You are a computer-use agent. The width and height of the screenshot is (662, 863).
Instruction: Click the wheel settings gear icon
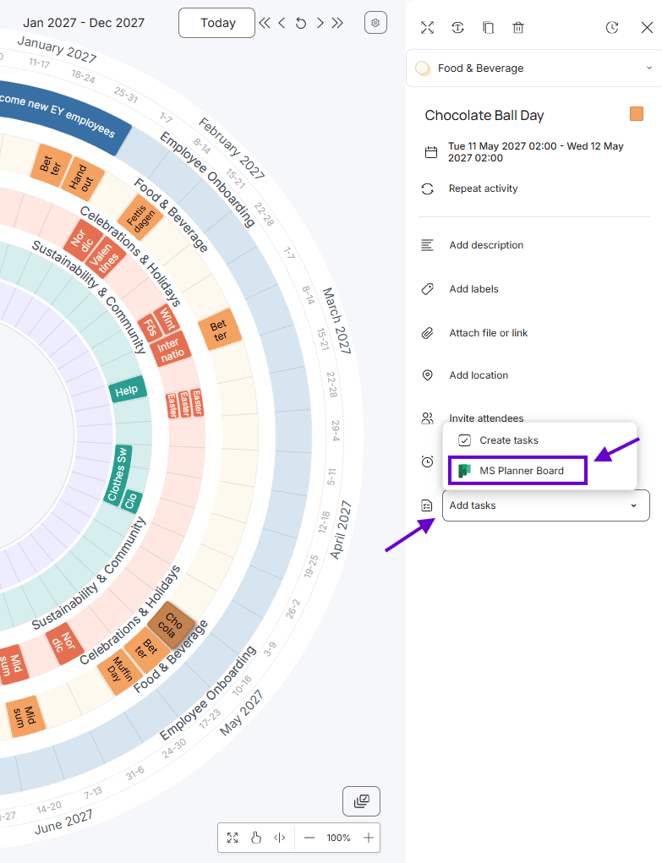tap(375, 23)
